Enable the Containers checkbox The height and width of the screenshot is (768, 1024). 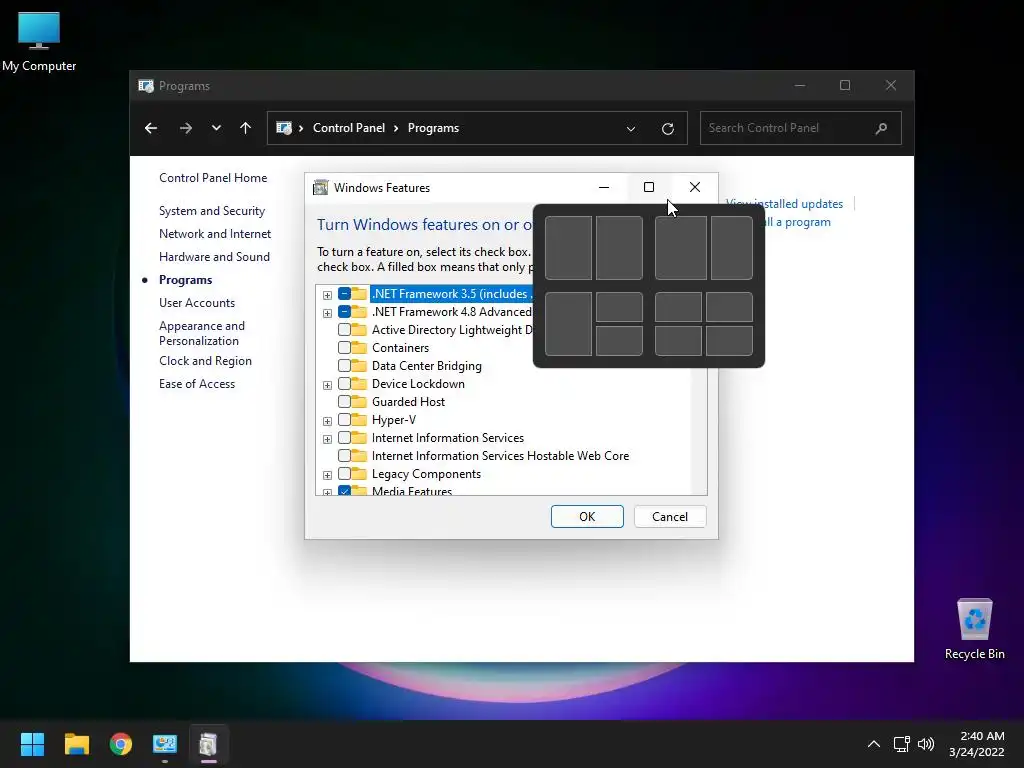344,347
